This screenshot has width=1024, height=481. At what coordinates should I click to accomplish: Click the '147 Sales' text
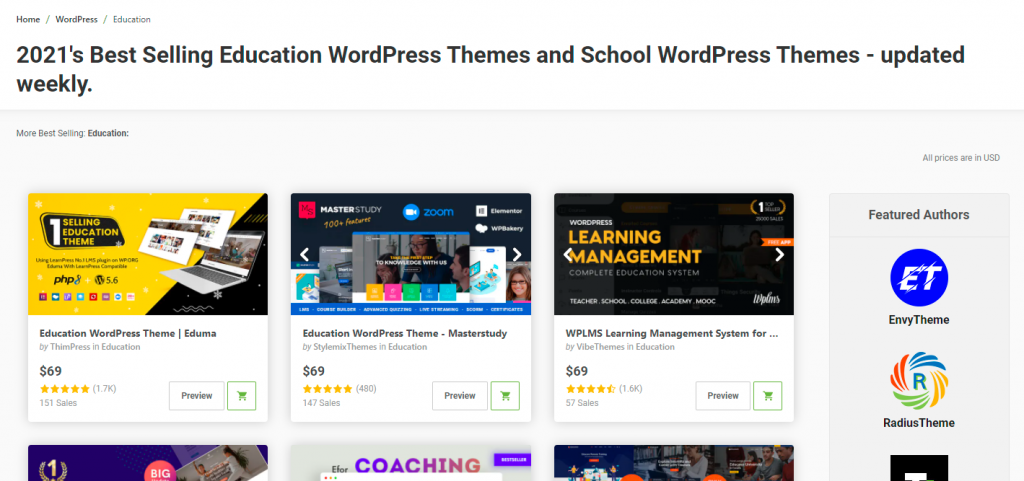pyautogui.click(x=321, y=403)
